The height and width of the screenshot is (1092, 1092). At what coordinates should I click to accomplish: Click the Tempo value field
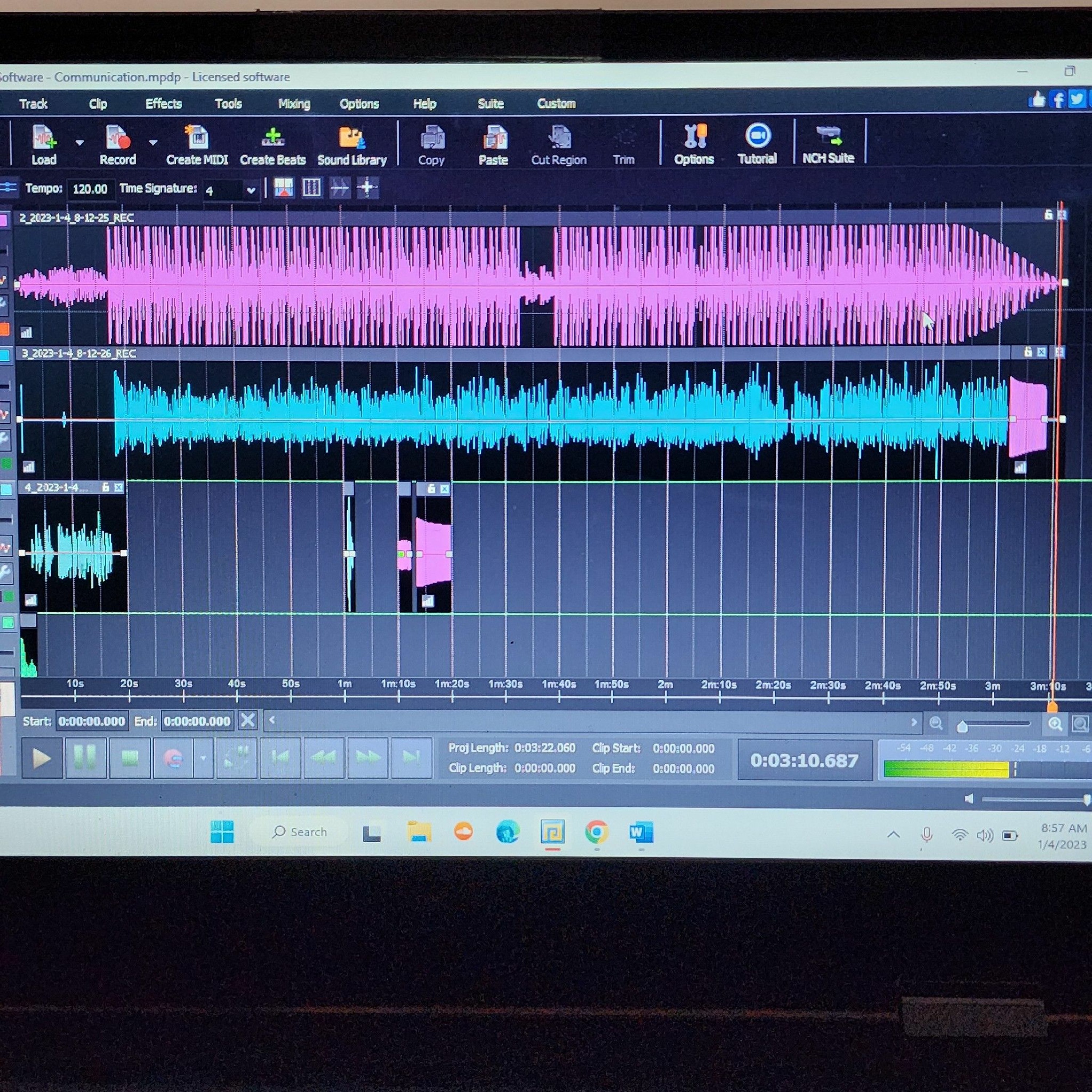(90, 189)
